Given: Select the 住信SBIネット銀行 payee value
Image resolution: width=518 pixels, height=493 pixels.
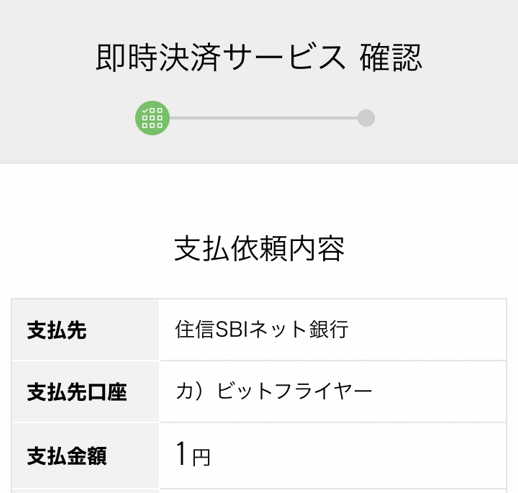Looking at the screenshot, I should [262, 329].
